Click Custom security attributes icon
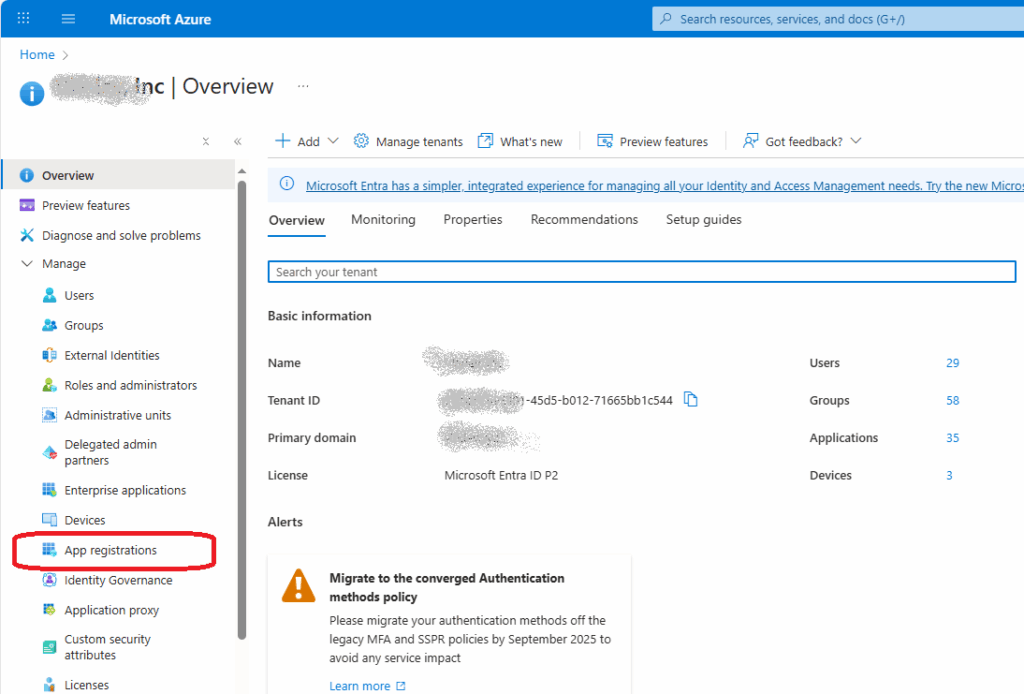1024x694 pixels. [49, 647]
